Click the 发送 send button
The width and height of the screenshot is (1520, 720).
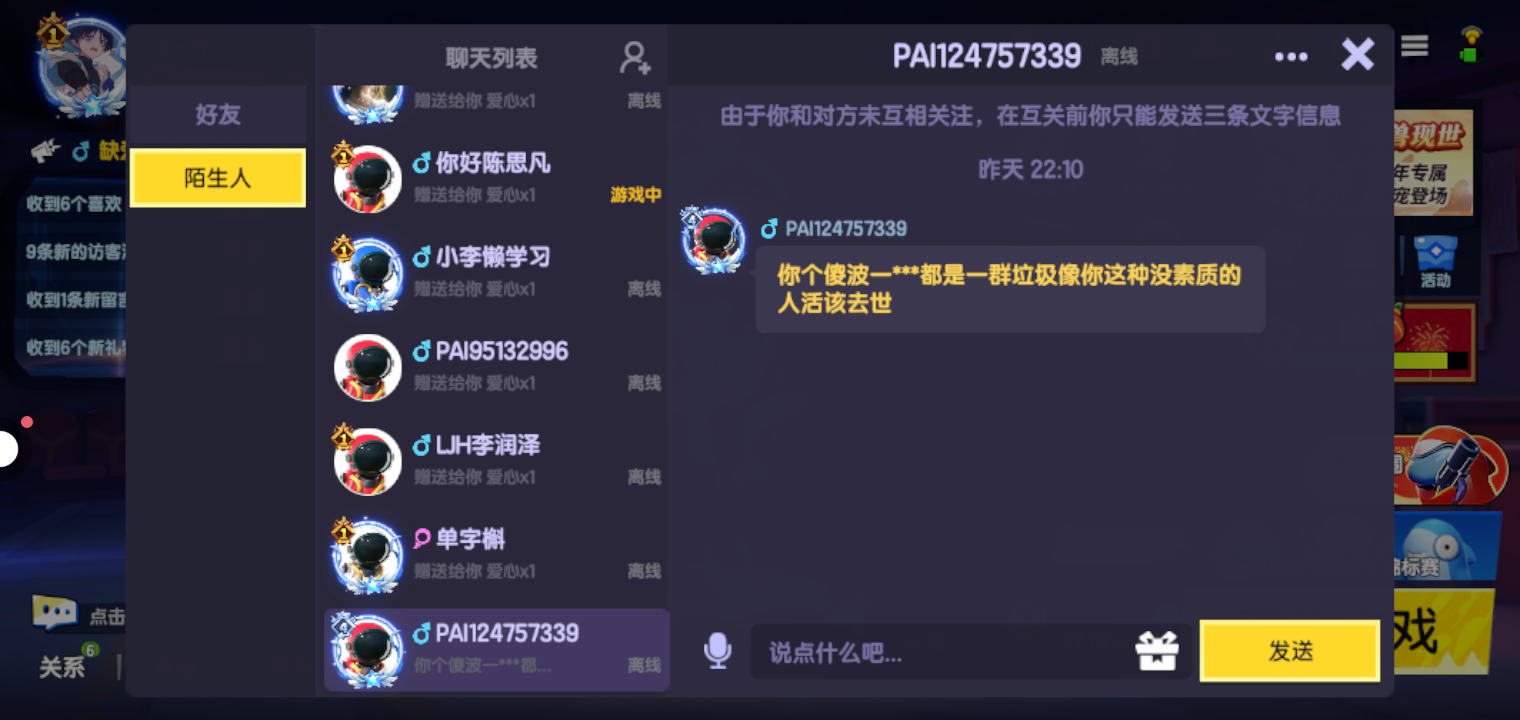point(1290,651)
